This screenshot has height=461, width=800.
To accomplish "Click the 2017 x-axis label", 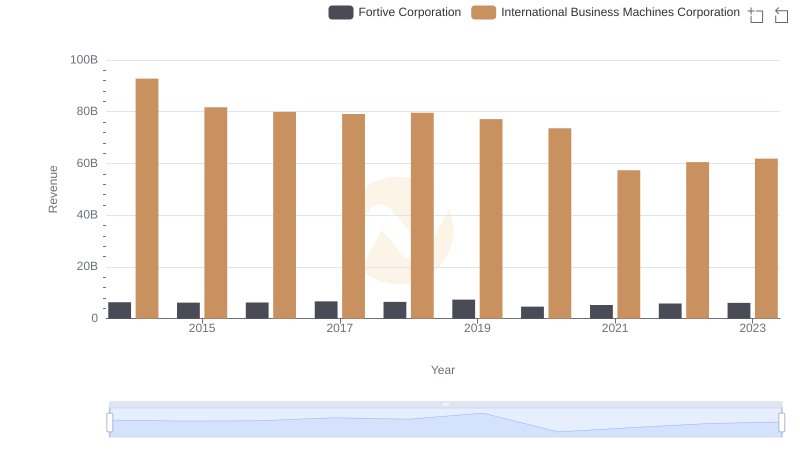I will click(340, 328).
